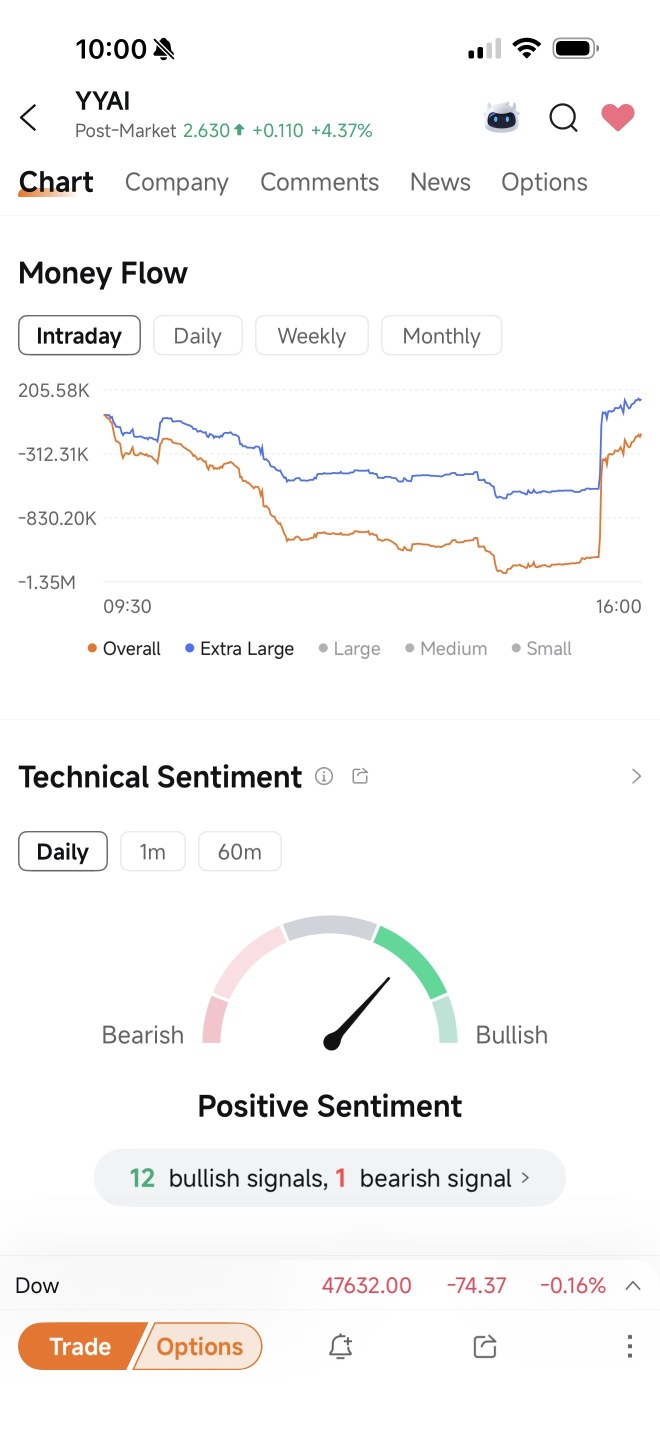The height and width of the screenshot is (1434, 660).
Task: Open the bullish and bearish signals pill
Action: (330, 1178)
